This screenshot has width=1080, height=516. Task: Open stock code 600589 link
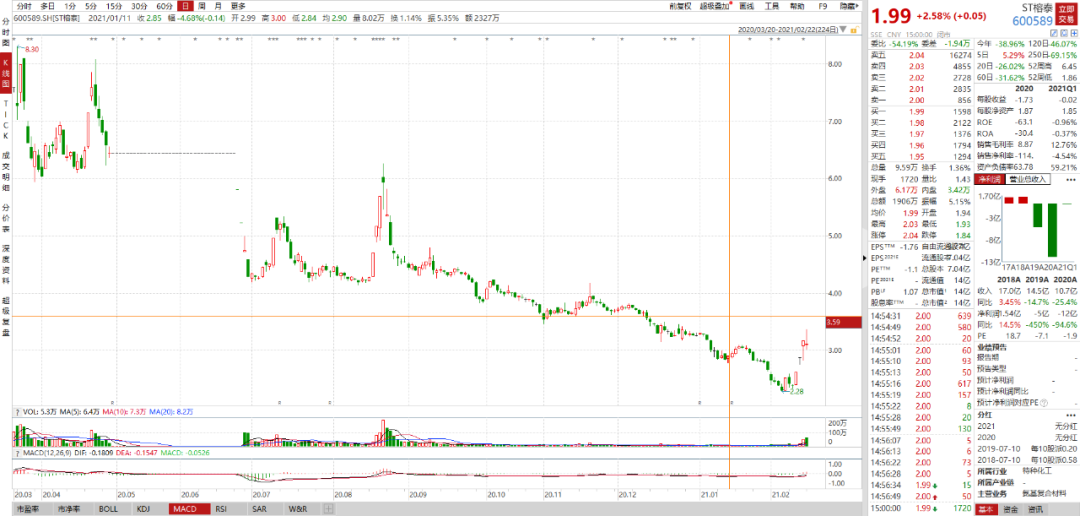click(x=1031, y=22)
